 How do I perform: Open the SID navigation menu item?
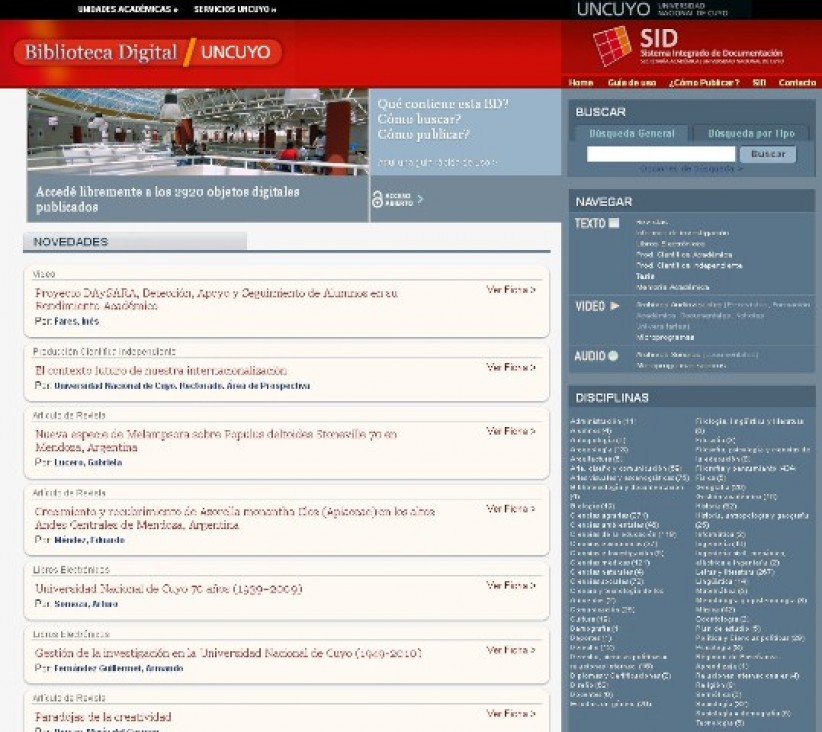point(759,82)
